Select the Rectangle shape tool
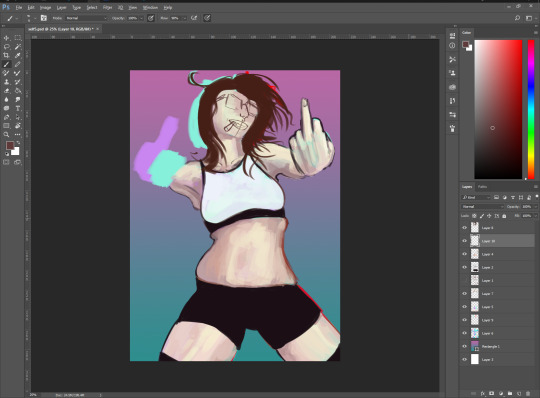 [x=7, y=126]
